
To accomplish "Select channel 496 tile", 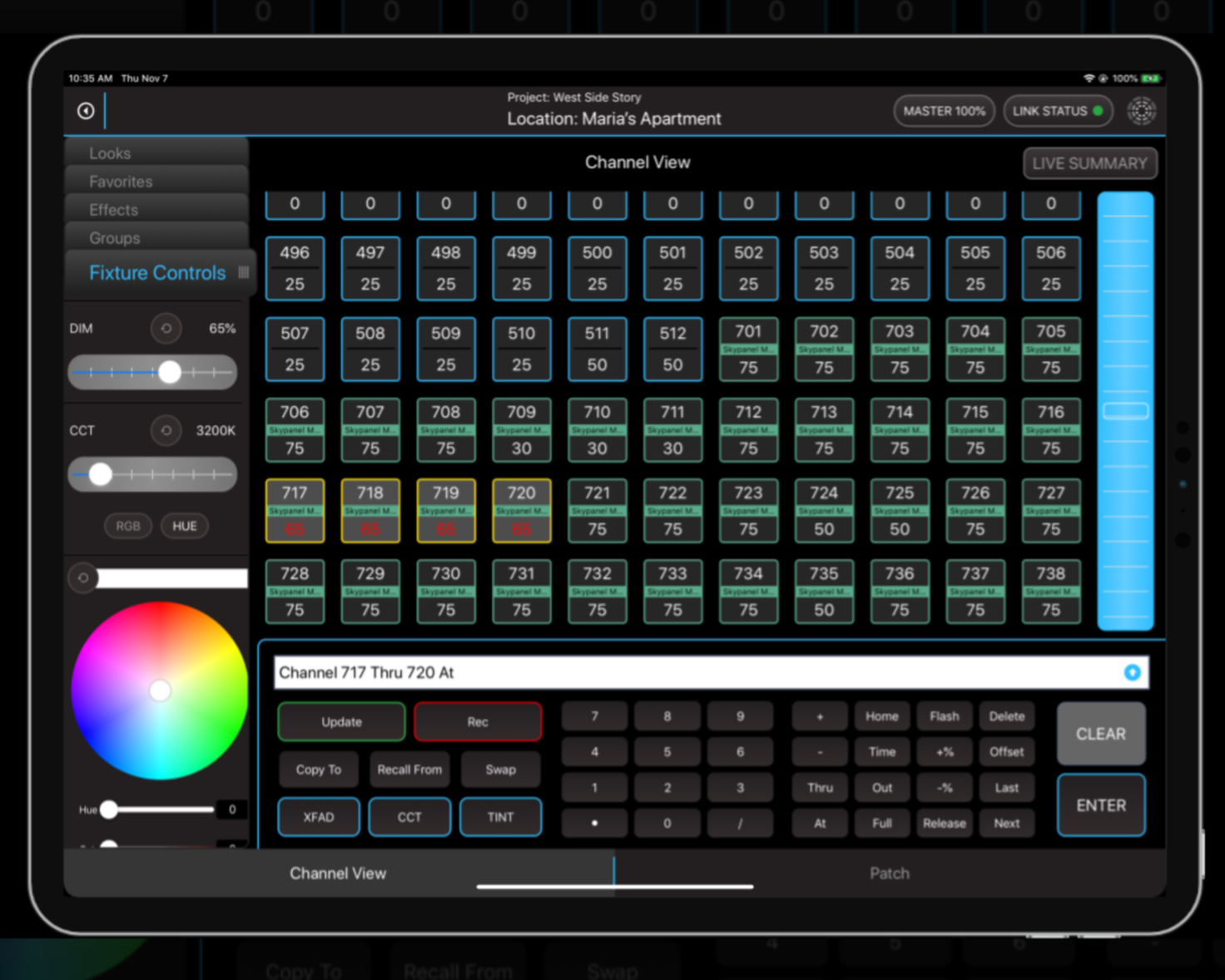I will click(295, 268).
